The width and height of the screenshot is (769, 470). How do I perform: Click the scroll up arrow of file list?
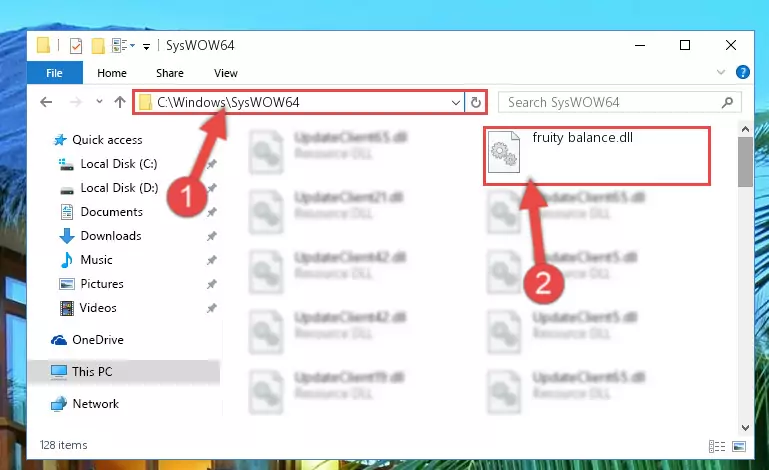[745, 130]
